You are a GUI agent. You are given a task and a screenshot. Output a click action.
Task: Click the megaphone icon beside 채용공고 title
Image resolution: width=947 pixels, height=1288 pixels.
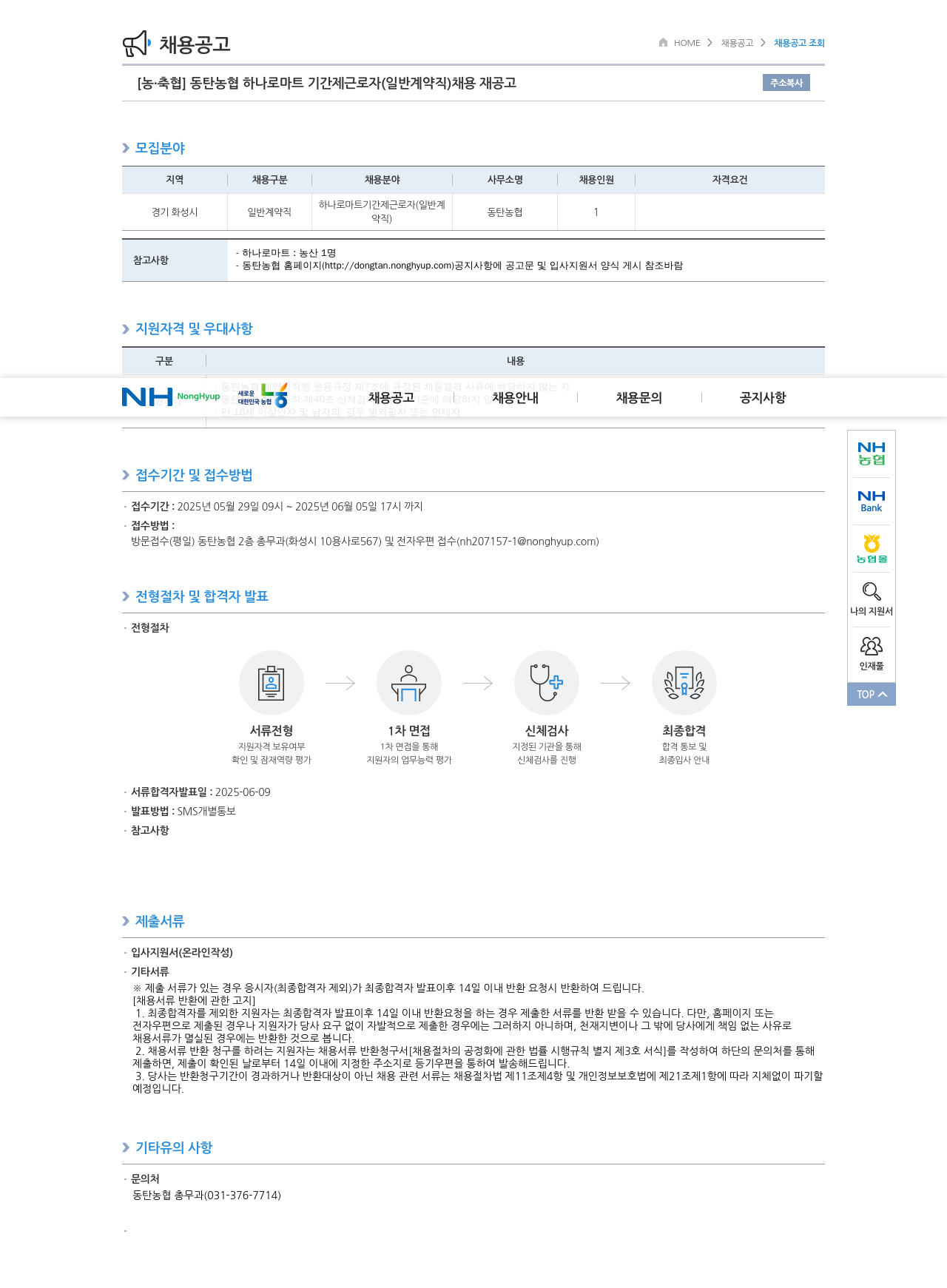[137, 44]
